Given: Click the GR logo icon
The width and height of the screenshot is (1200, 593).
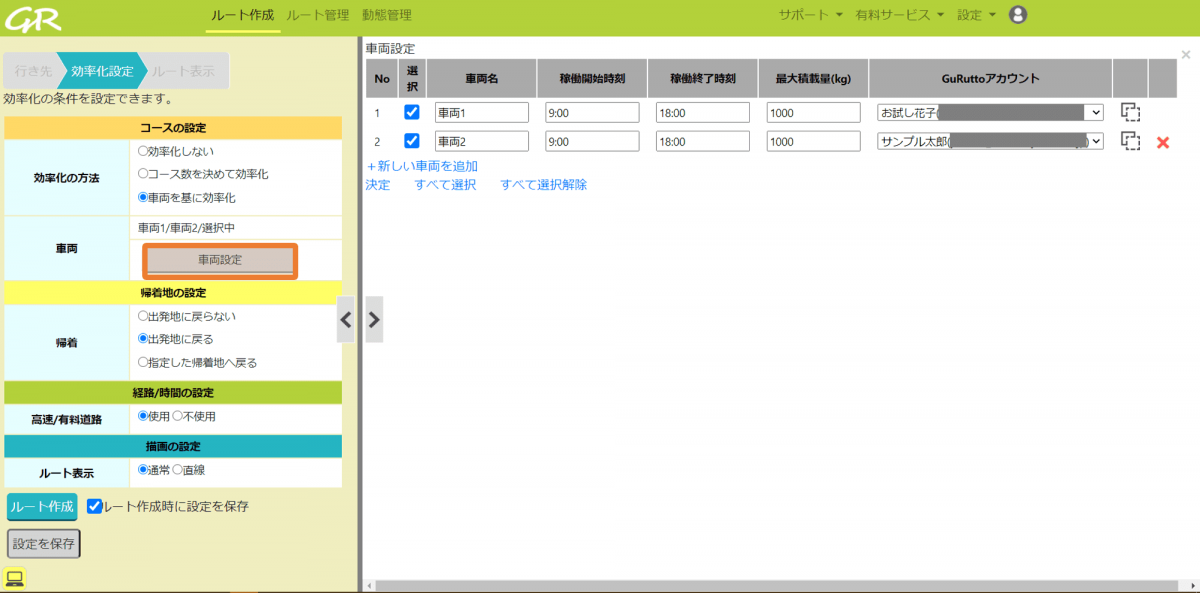Looking at the screenshot, I should pyautogui.click(x=32, y=17).
